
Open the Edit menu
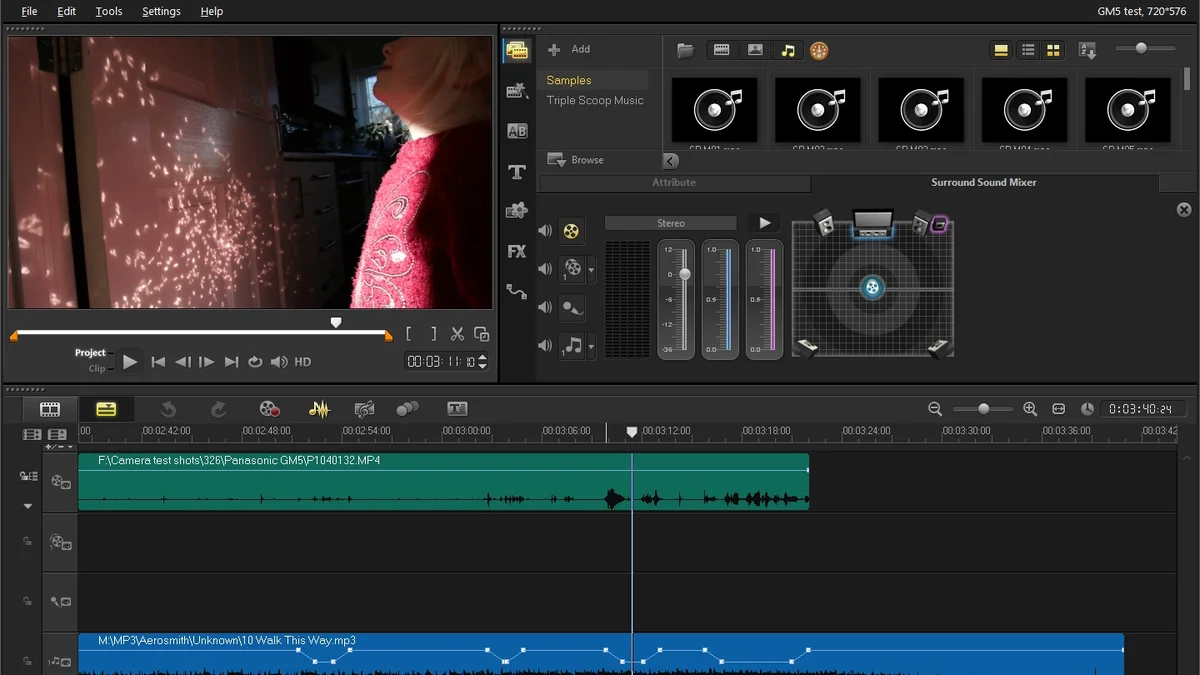(x=66, y=11)
